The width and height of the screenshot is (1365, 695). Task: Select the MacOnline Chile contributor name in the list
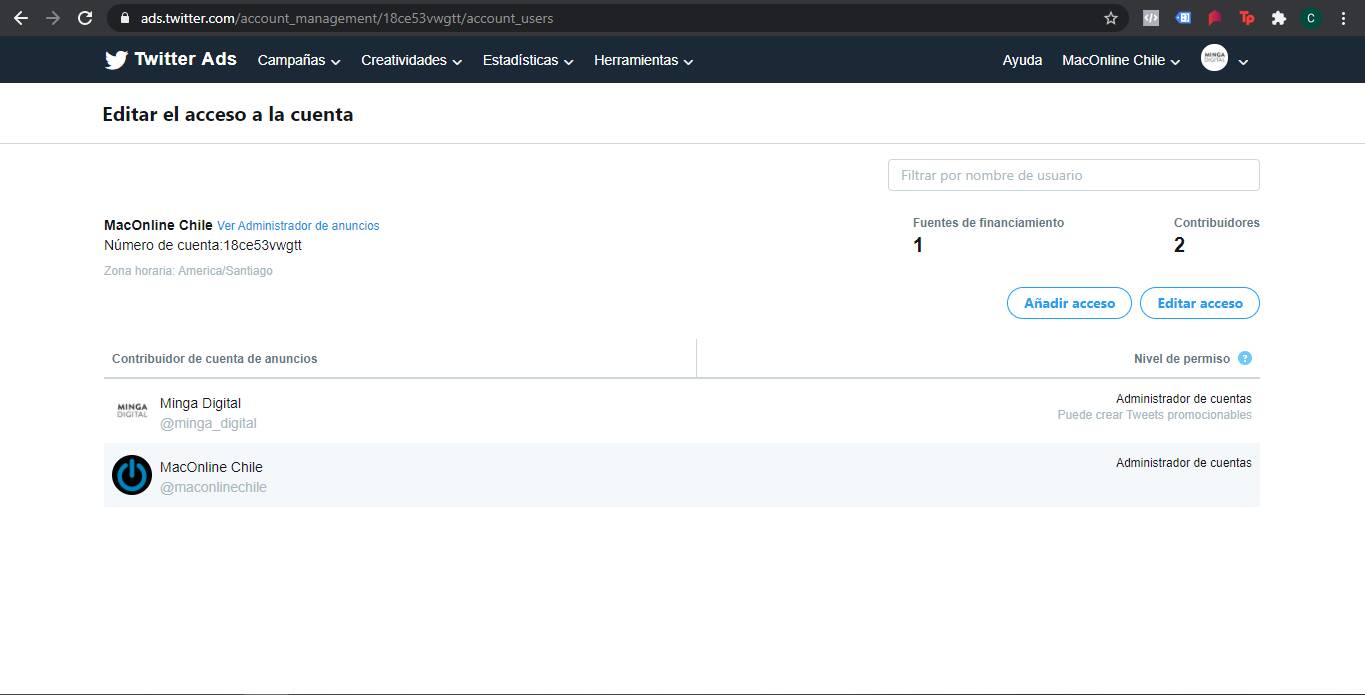coord(211,467)
